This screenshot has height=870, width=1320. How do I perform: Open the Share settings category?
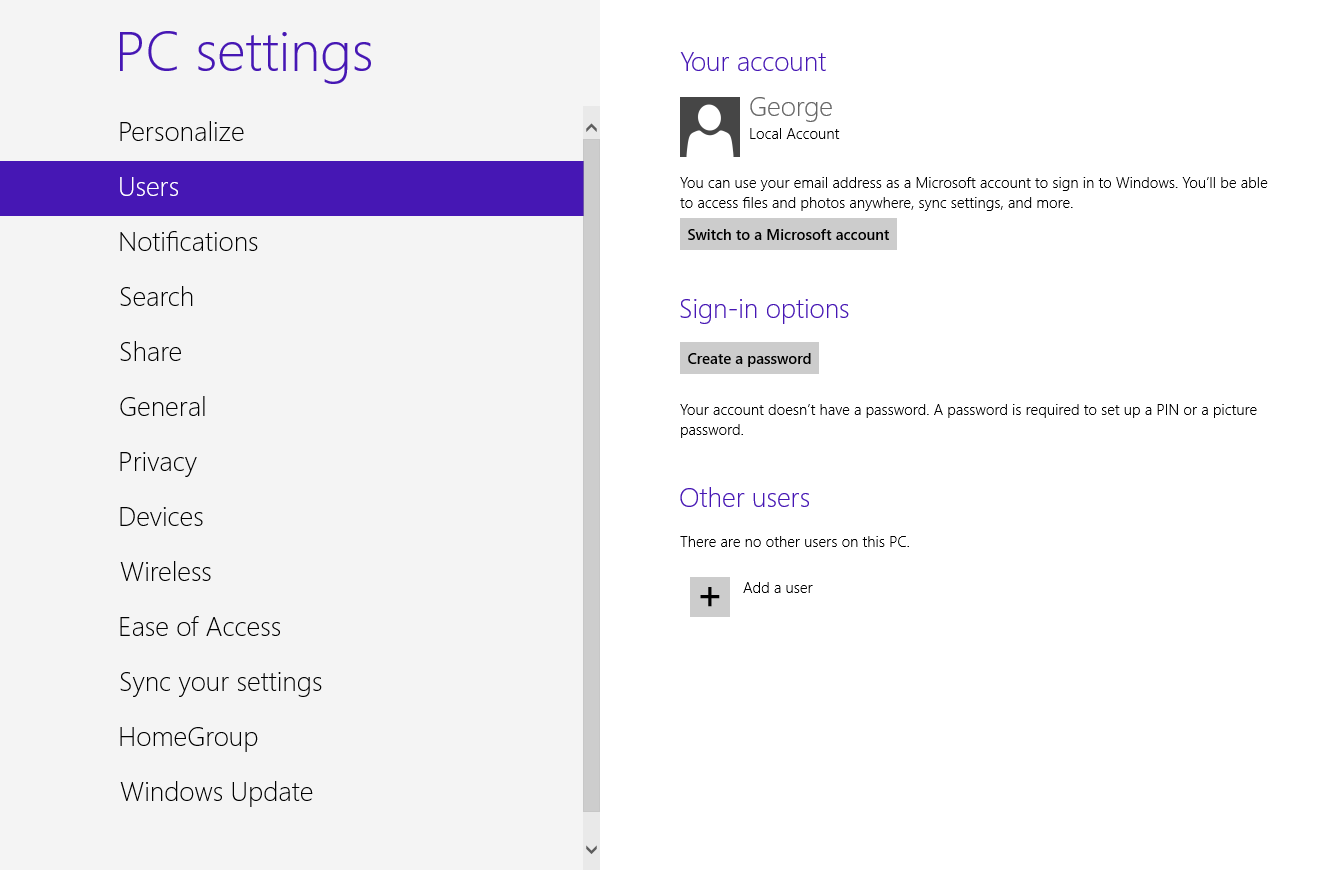click(292, 352)
